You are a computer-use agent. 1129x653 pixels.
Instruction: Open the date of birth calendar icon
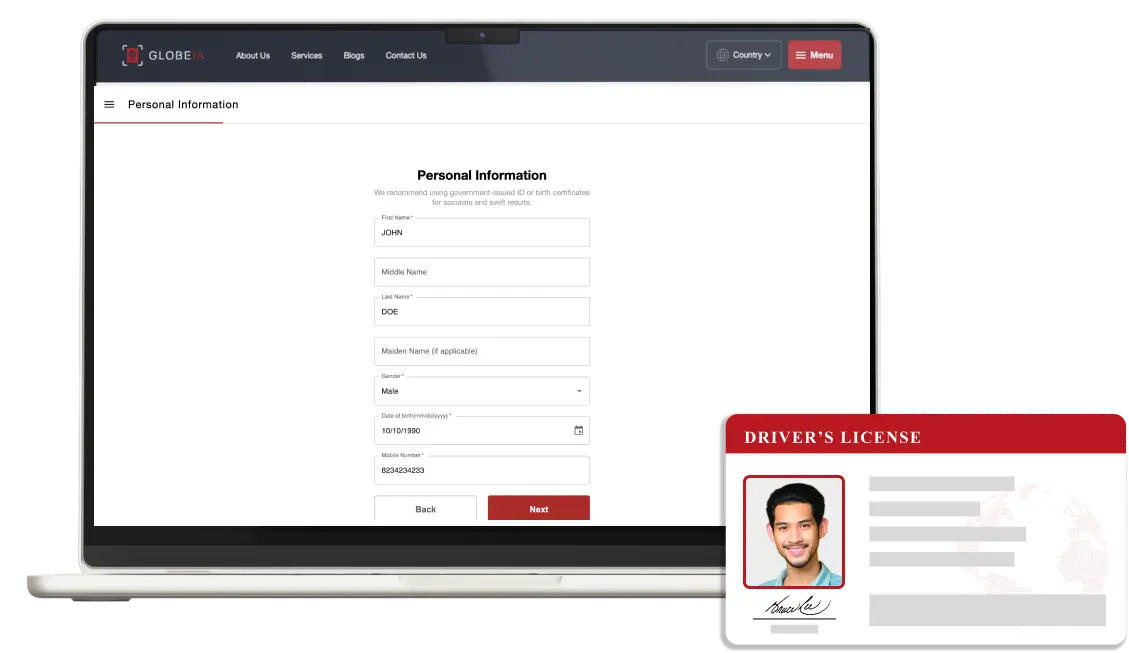(x=578, y=430)
